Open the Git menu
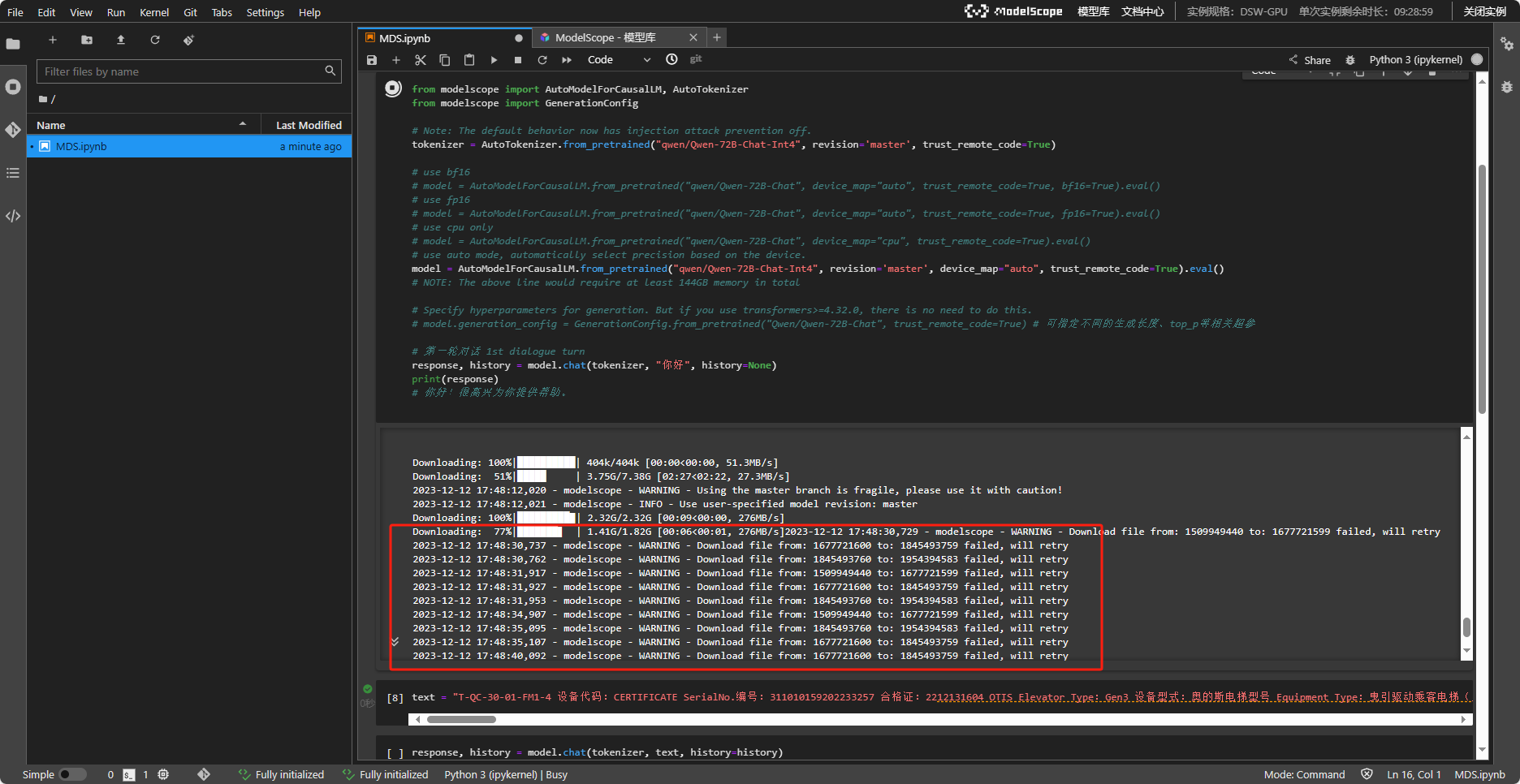Viewport: 1520px width, 784px height. click(190, 12)
